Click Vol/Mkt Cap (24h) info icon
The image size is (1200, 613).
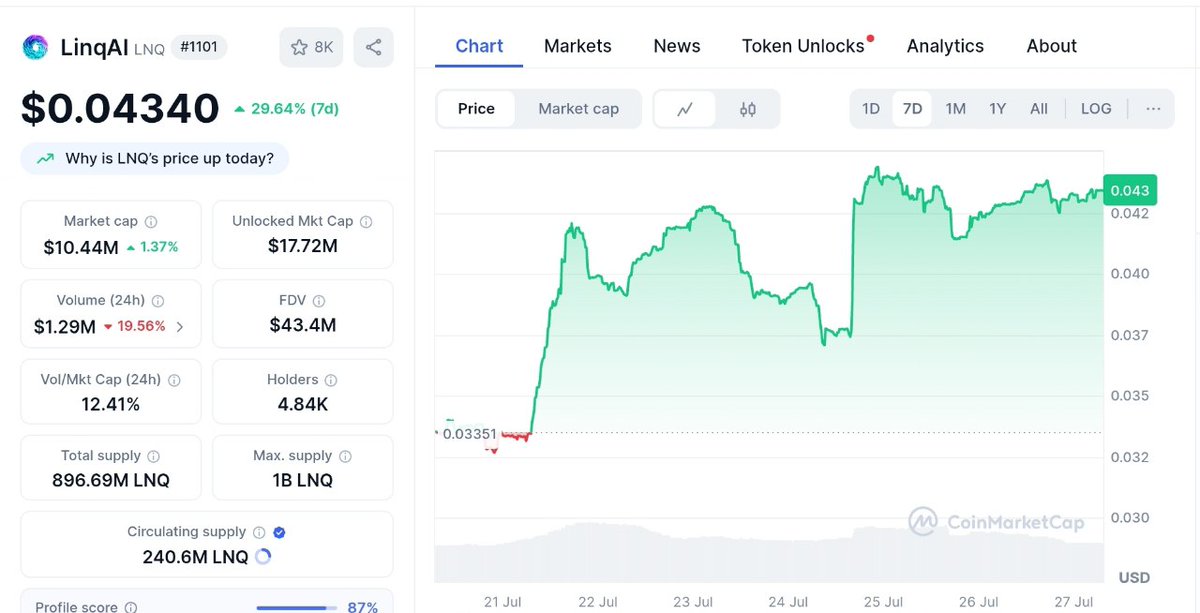[x=174, y=380]
